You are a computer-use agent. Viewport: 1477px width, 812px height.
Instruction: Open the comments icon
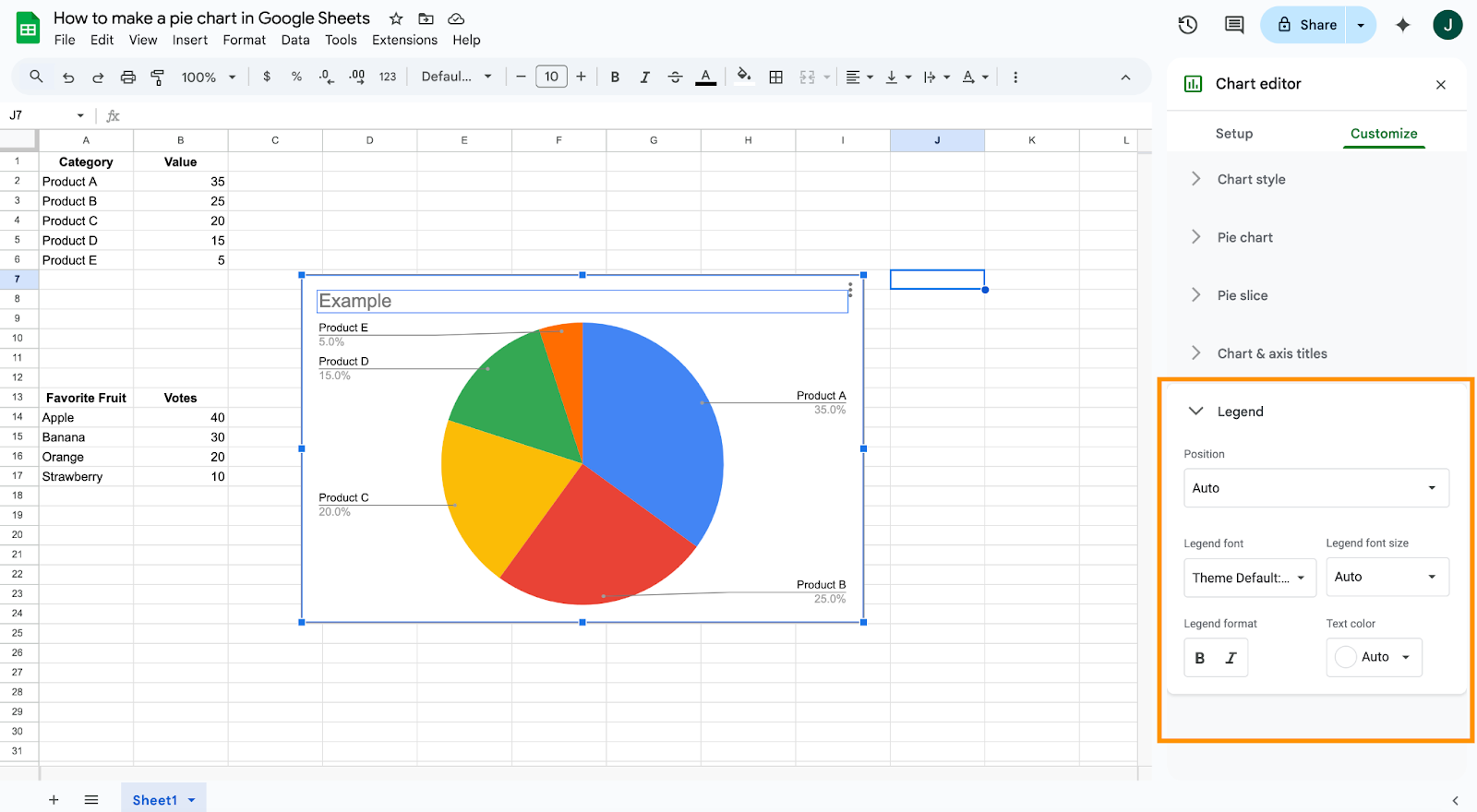pyautogui.click(x=1234, y=25)
